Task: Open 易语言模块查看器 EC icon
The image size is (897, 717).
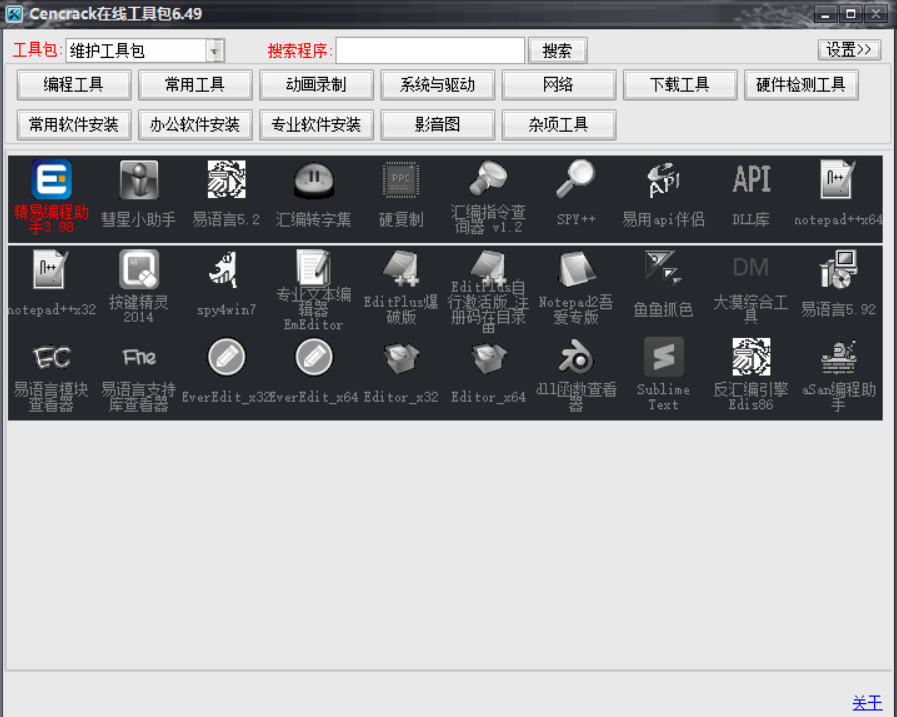Action: tap(51, 358)
